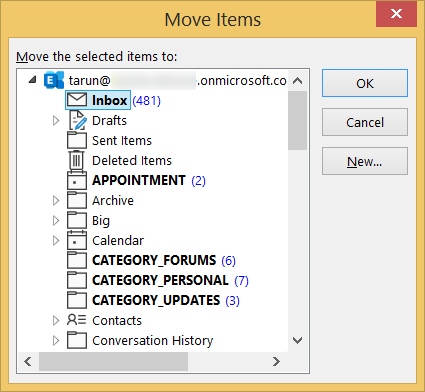The height and width of the screenshot is (392, 425).
Task: Collapse the tarun@ account tree node
Action: tap(32, 79)
